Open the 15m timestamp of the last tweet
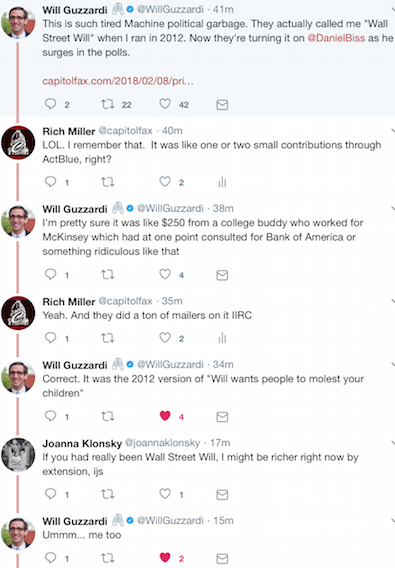The width and height of the screenshot is (395, 568). coord(223,521)
